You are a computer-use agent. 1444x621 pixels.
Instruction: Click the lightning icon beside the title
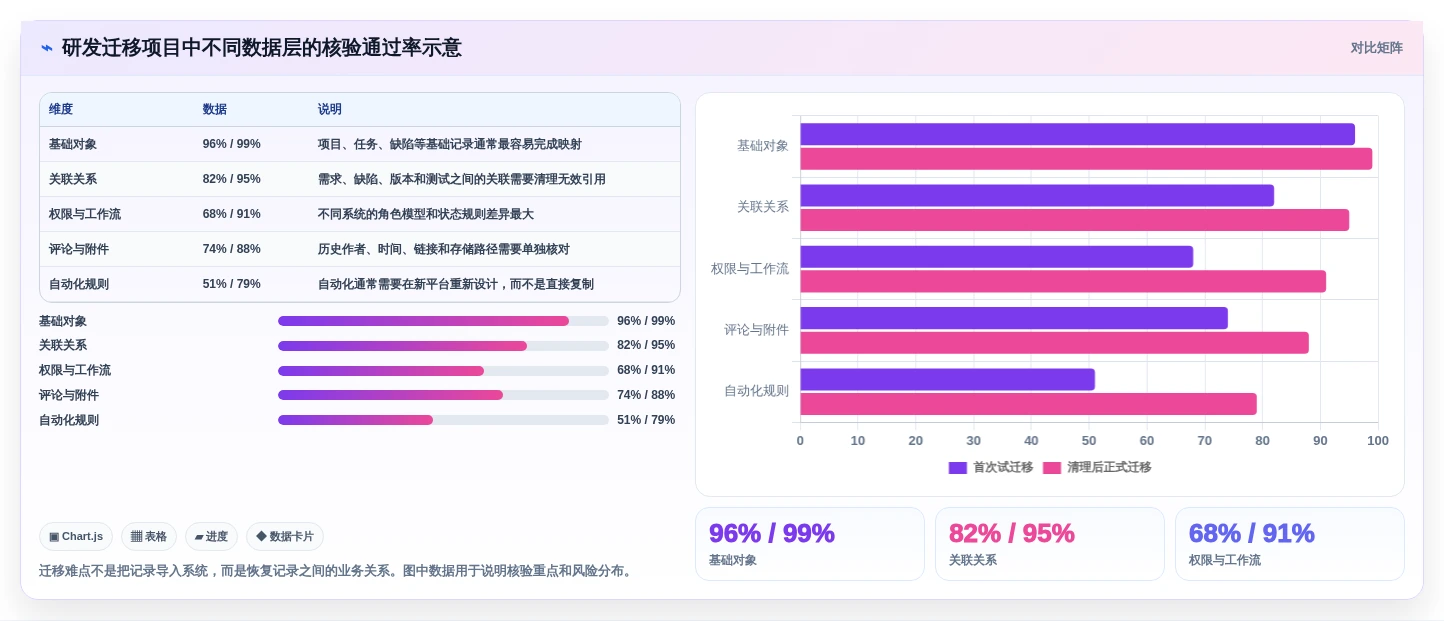pyautogui.click(x=47, y=48)
